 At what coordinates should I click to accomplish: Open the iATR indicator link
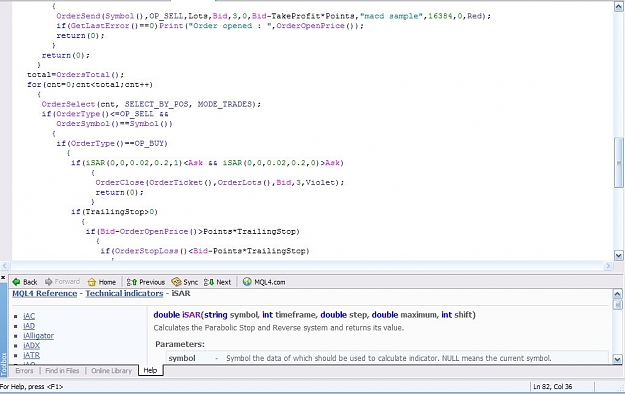pyautogui.click(x=31, y=355)
